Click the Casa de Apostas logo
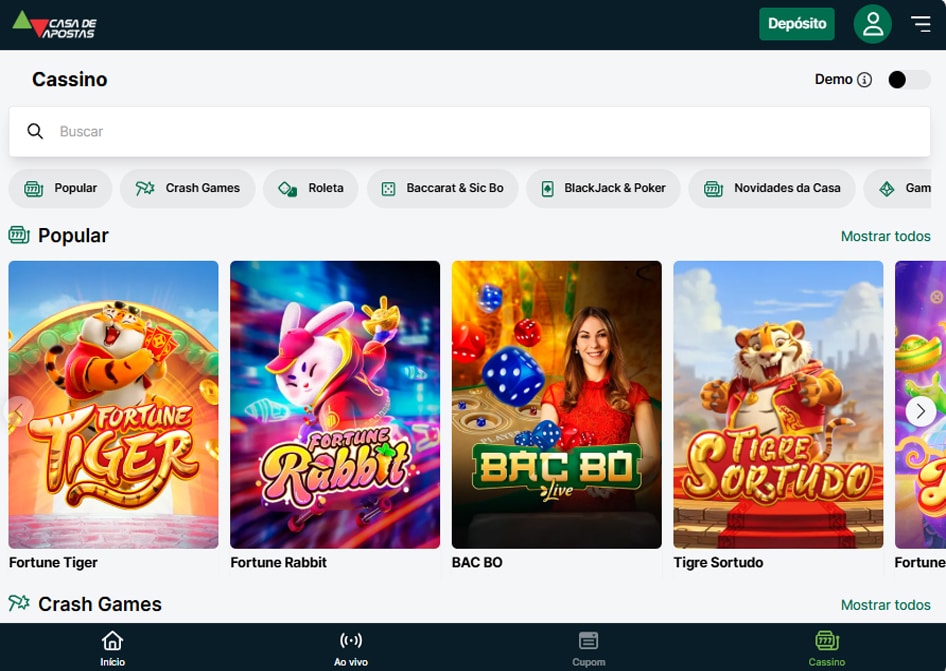946x671 pixels. click(55, 25)
